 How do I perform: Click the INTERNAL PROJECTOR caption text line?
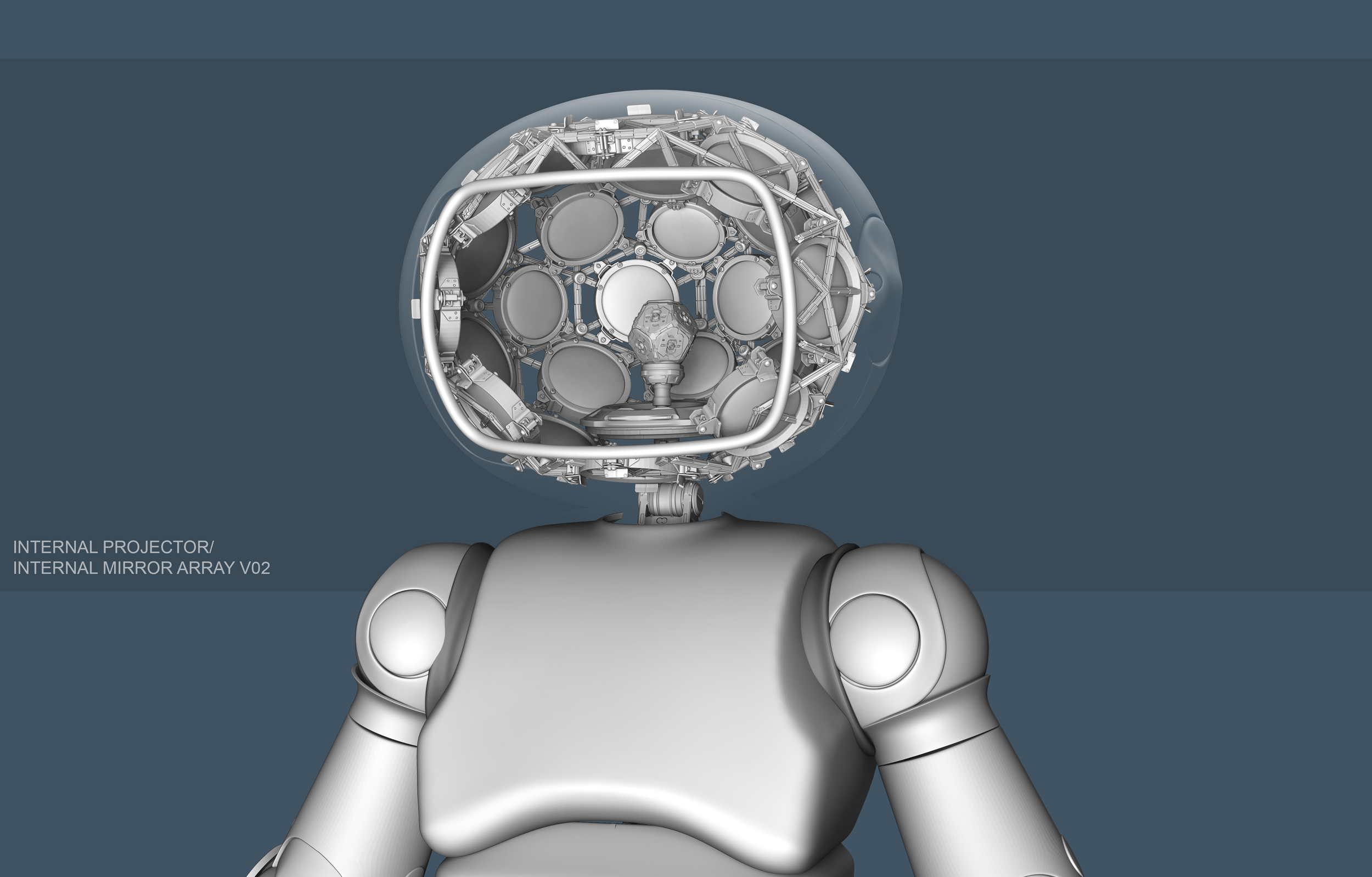(113, 547)
